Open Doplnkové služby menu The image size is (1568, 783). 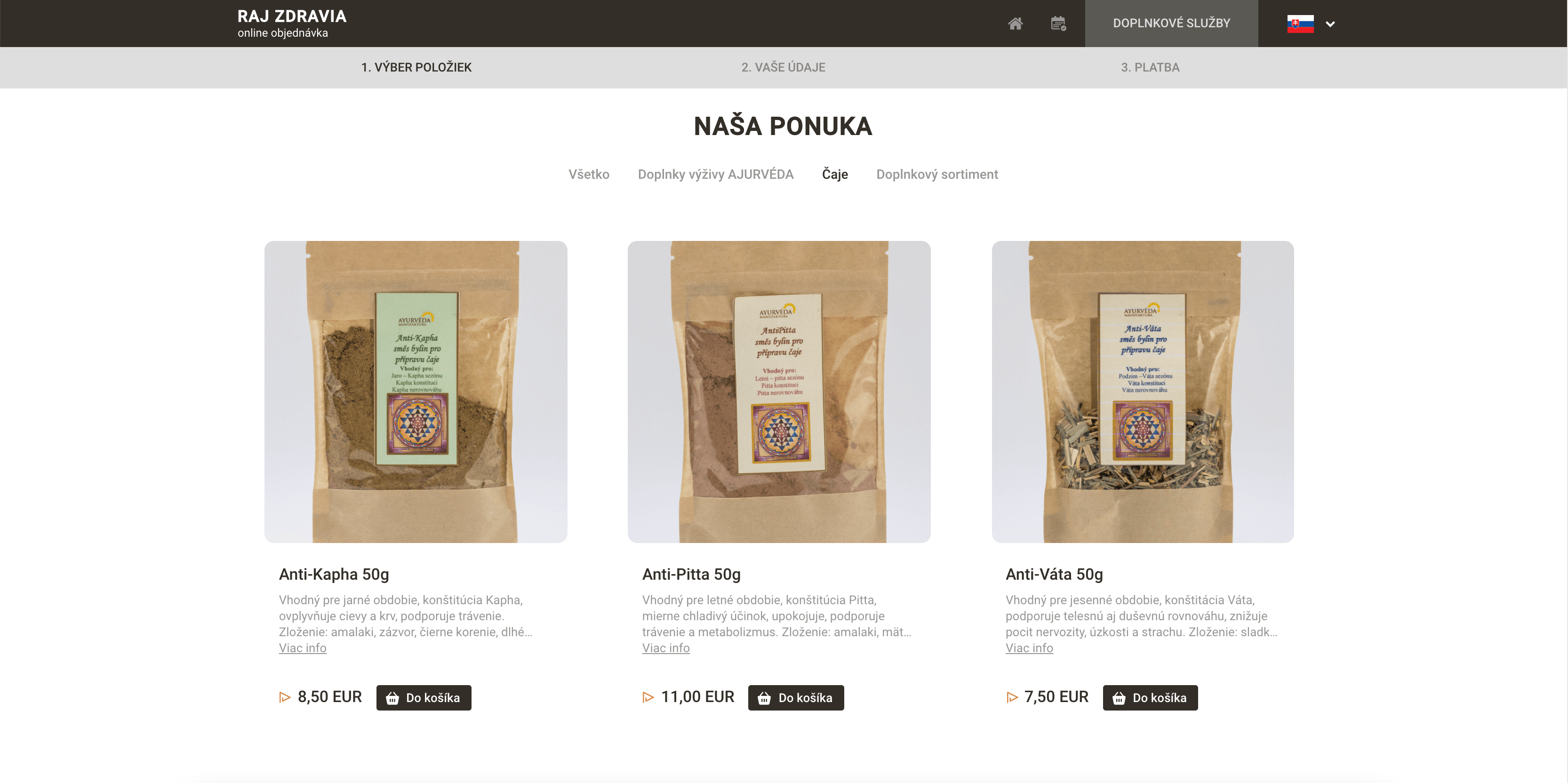point(1171,23)
